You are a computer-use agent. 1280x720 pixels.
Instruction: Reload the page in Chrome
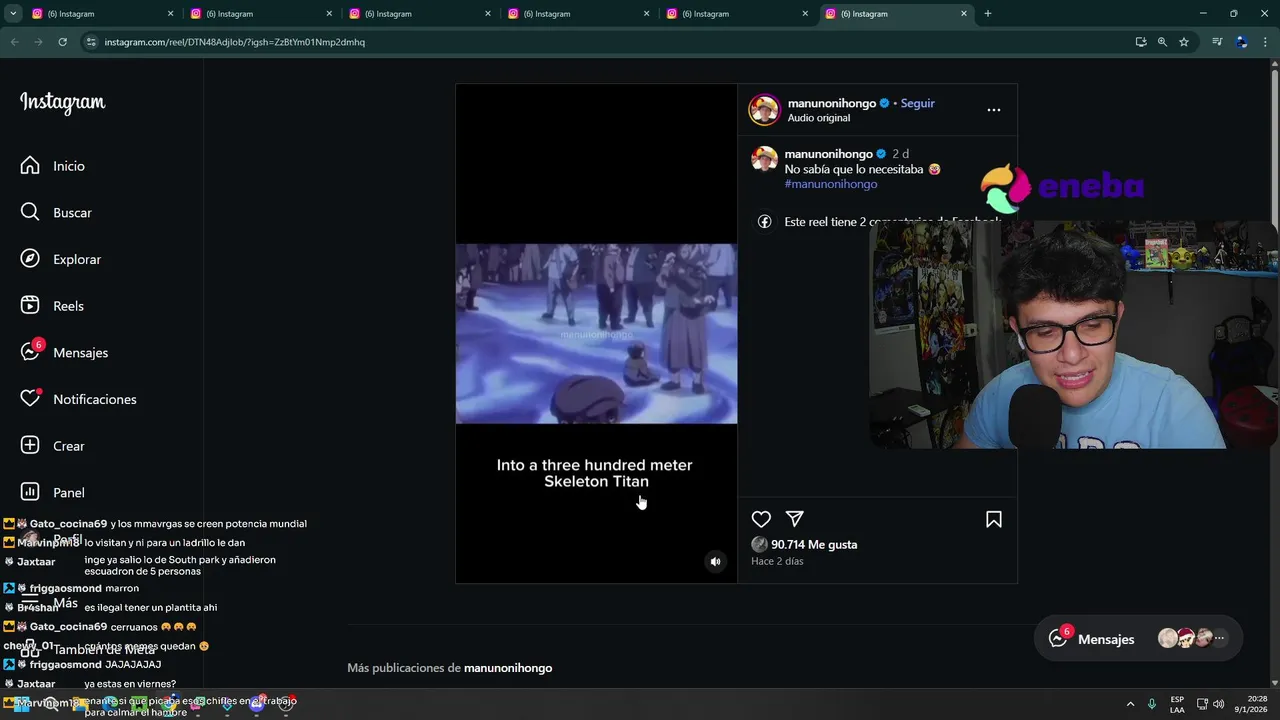[62, 42]
